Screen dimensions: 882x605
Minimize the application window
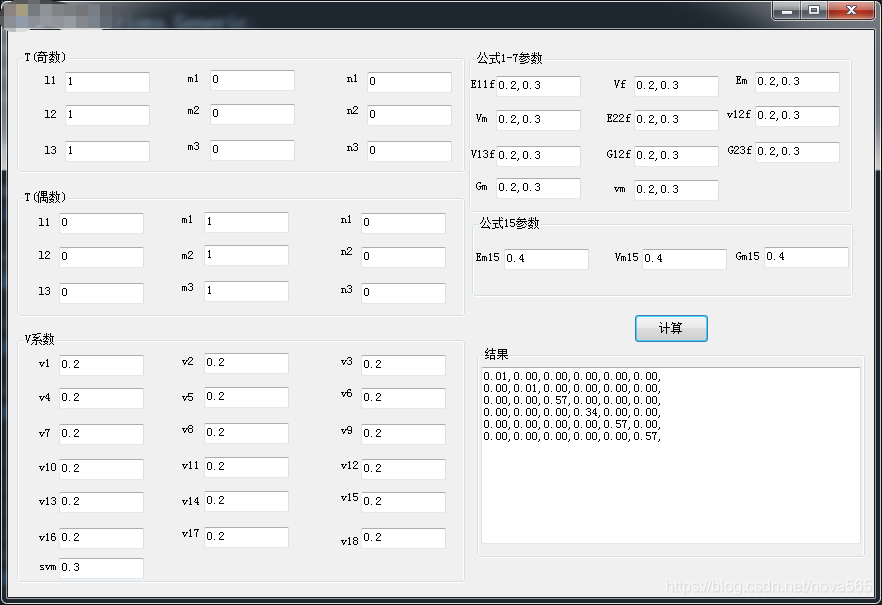[x=787, y=11]
